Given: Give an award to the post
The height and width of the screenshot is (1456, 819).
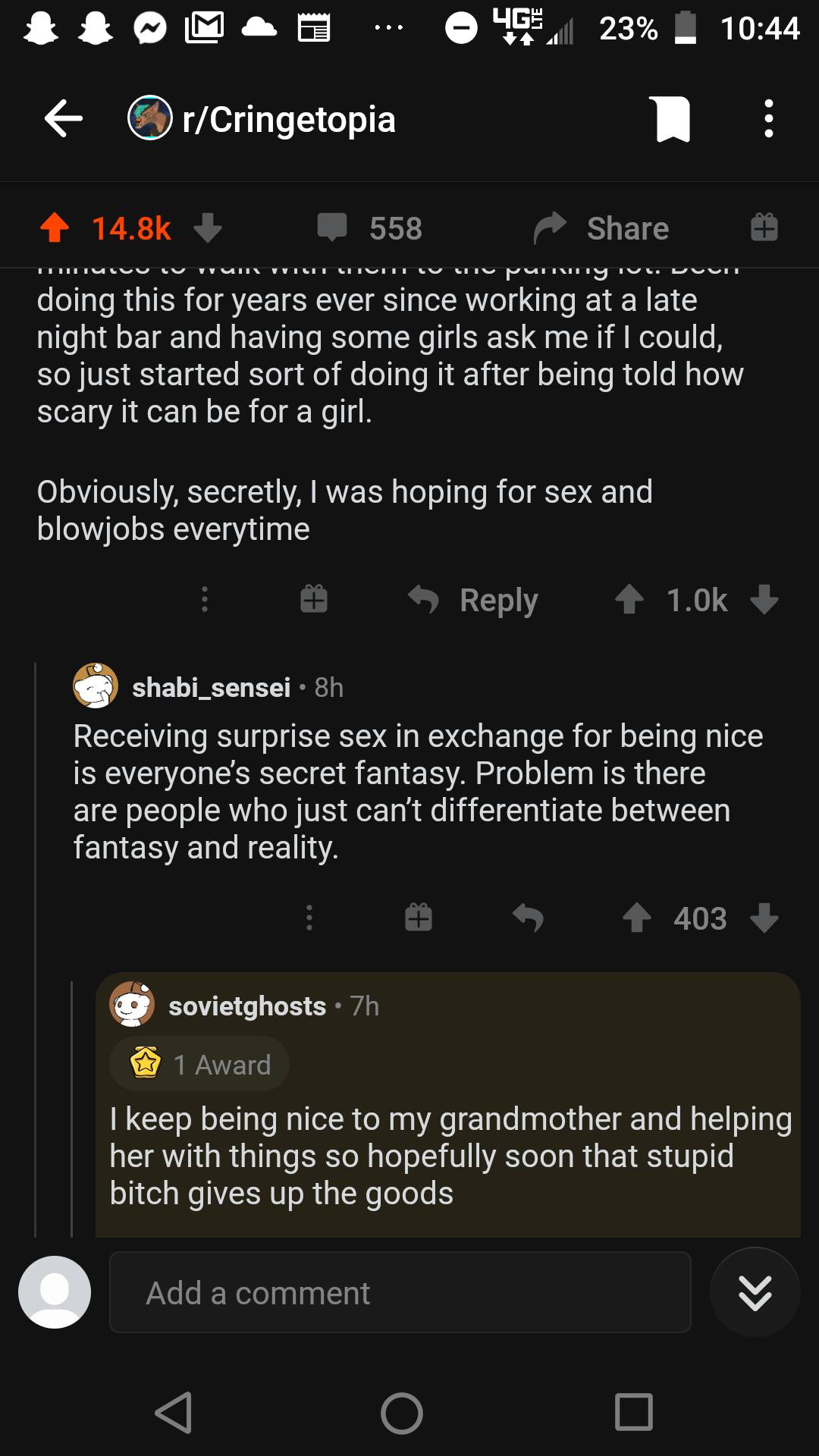Looking at the screenshot, I should coord(764,227).
